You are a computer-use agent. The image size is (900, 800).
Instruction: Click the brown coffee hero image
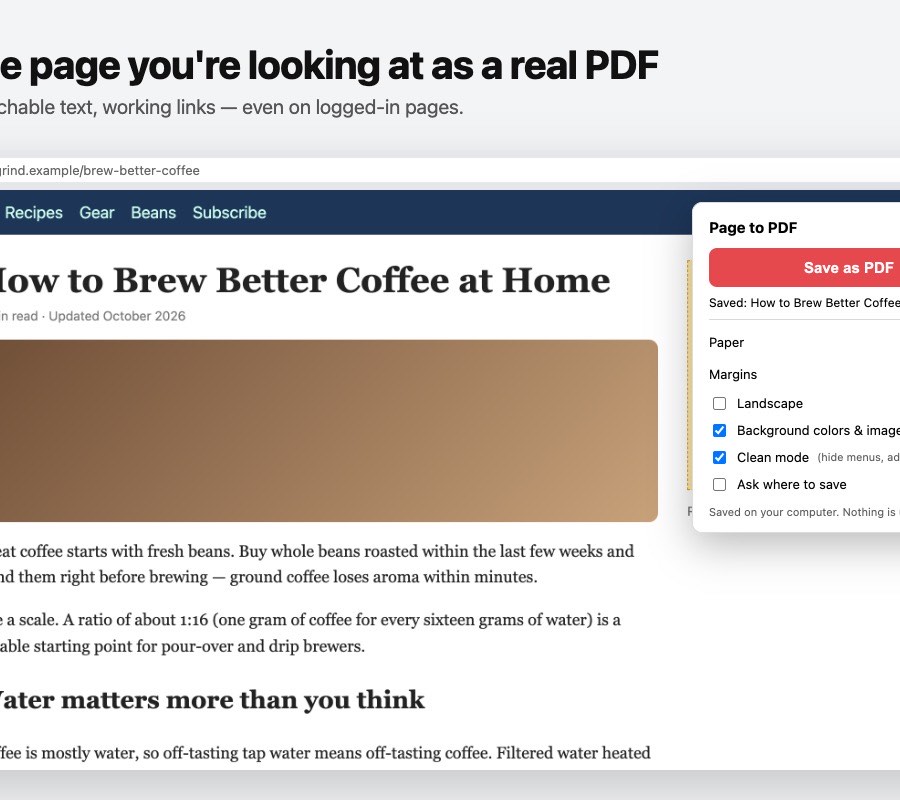coord(329,431)
